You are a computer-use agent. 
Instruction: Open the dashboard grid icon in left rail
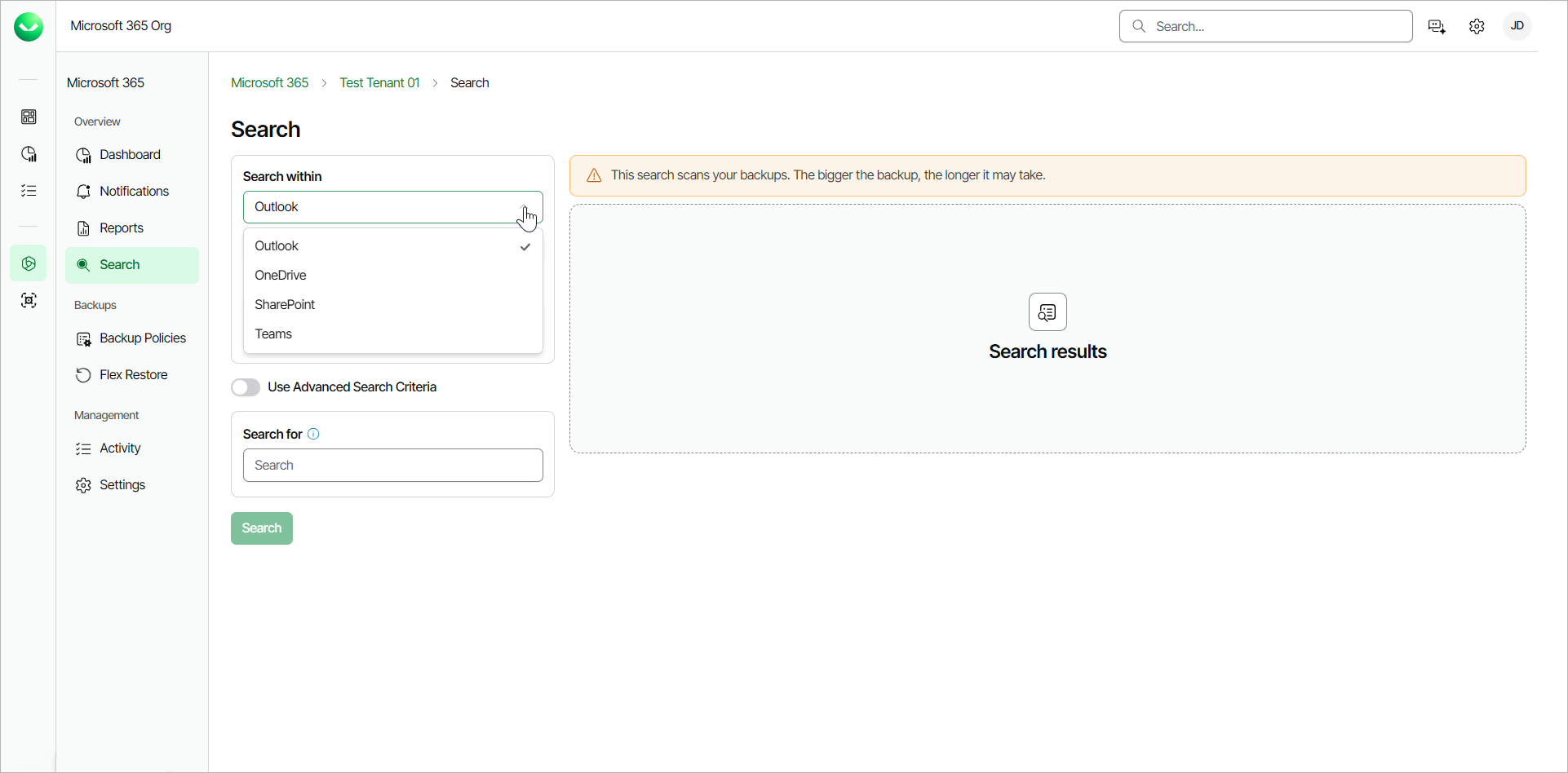(29, 117)
